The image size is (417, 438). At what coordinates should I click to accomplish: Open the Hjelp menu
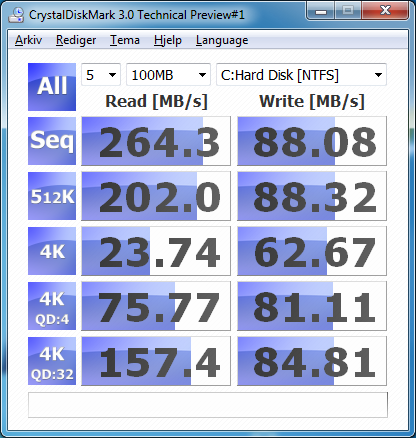[x=168, y=40]
